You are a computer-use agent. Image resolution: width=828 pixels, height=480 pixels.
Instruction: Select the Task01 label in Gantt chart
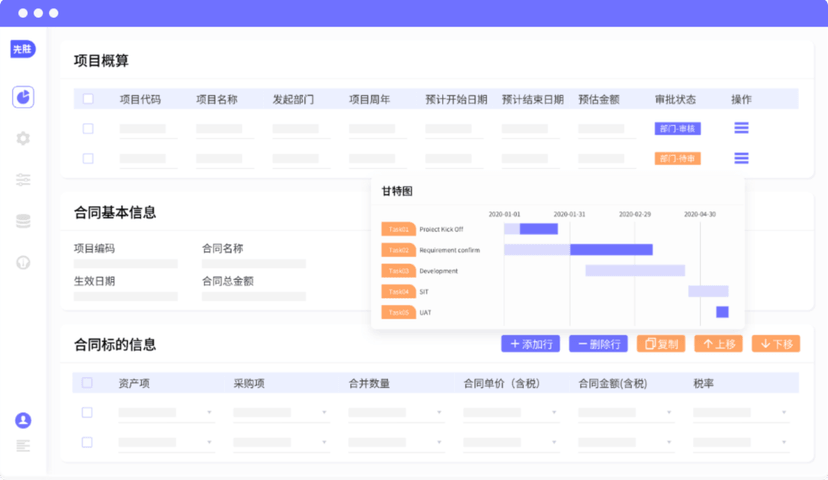[x=399, y=229]
